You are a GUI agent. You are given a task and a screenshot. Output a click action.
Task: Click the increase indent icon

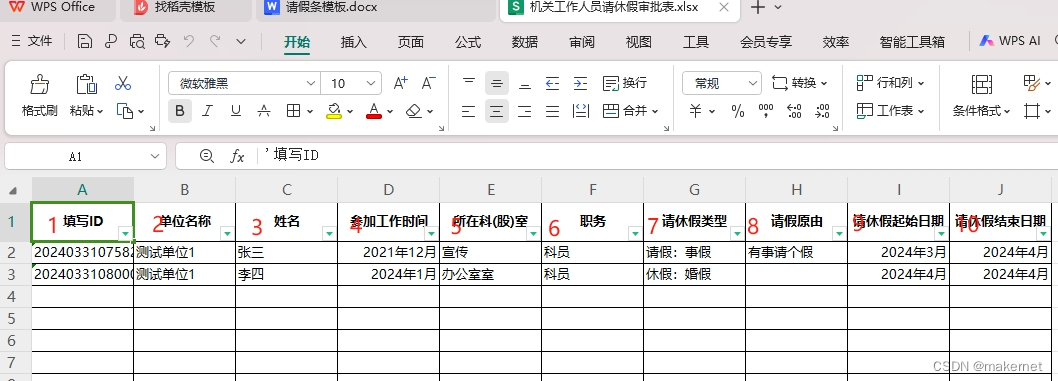click(x=580, y=83)
